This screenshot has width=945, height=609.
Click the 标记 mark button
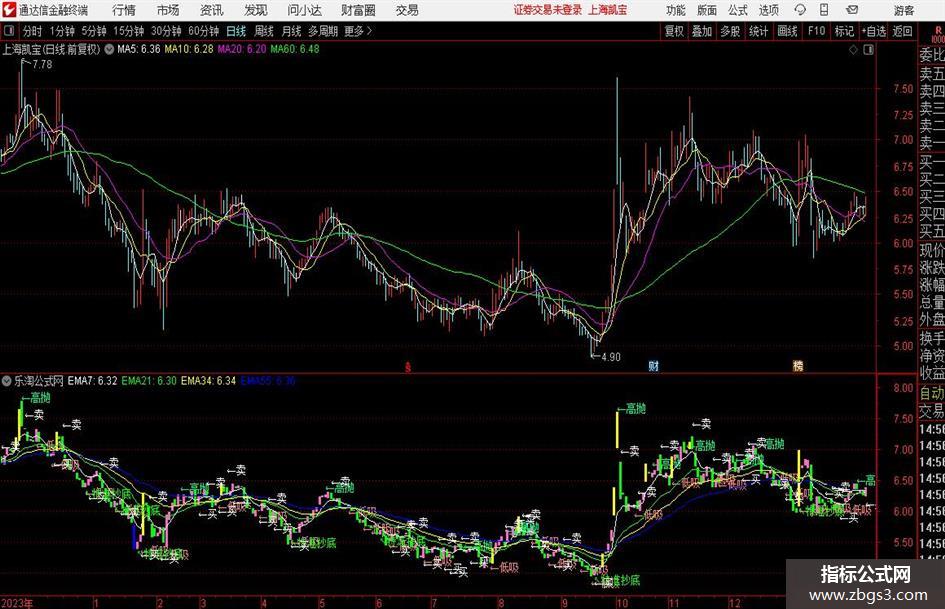point(844,31)
